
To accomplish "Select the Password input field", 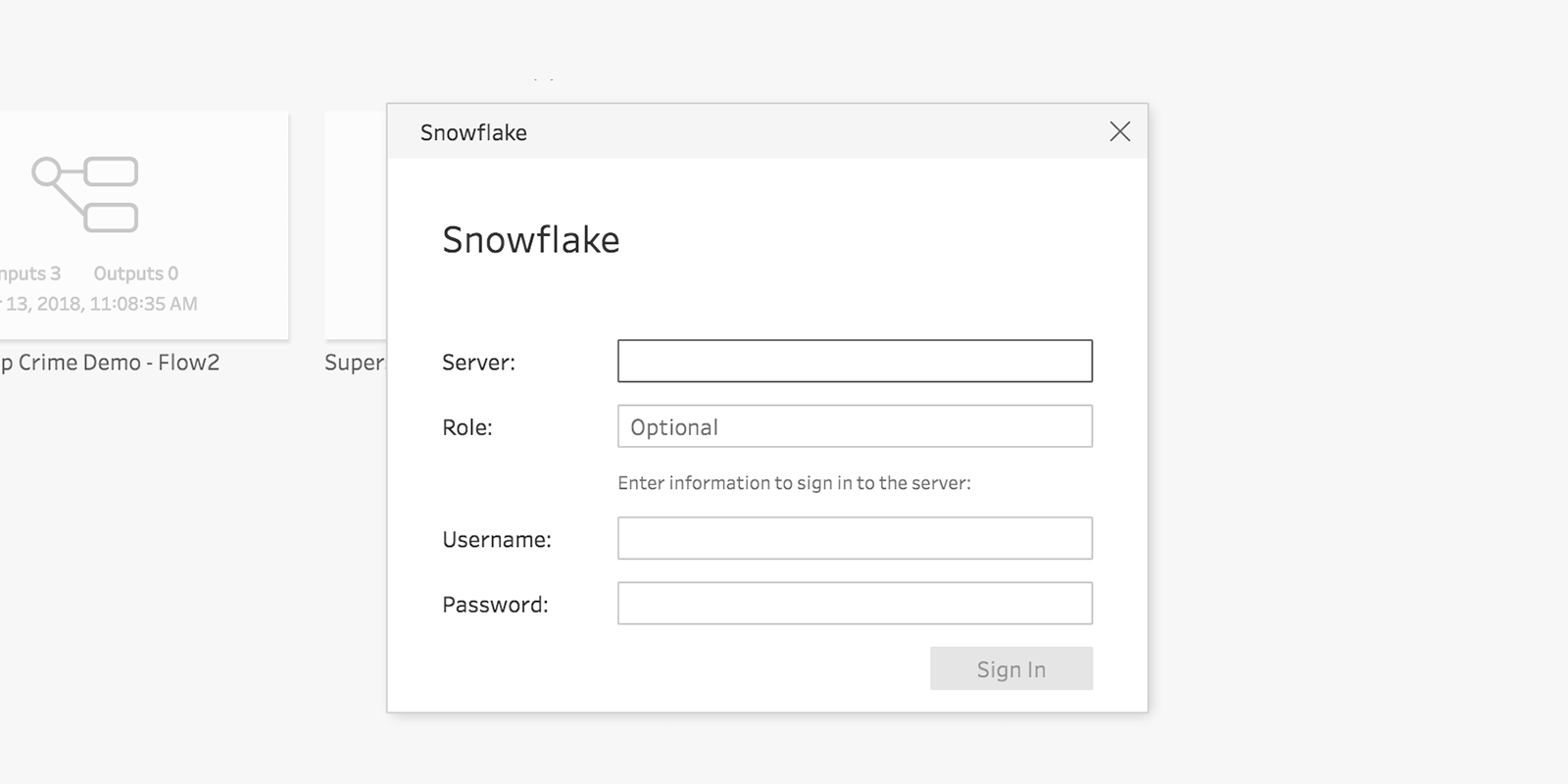I will [x=855, y=604].
